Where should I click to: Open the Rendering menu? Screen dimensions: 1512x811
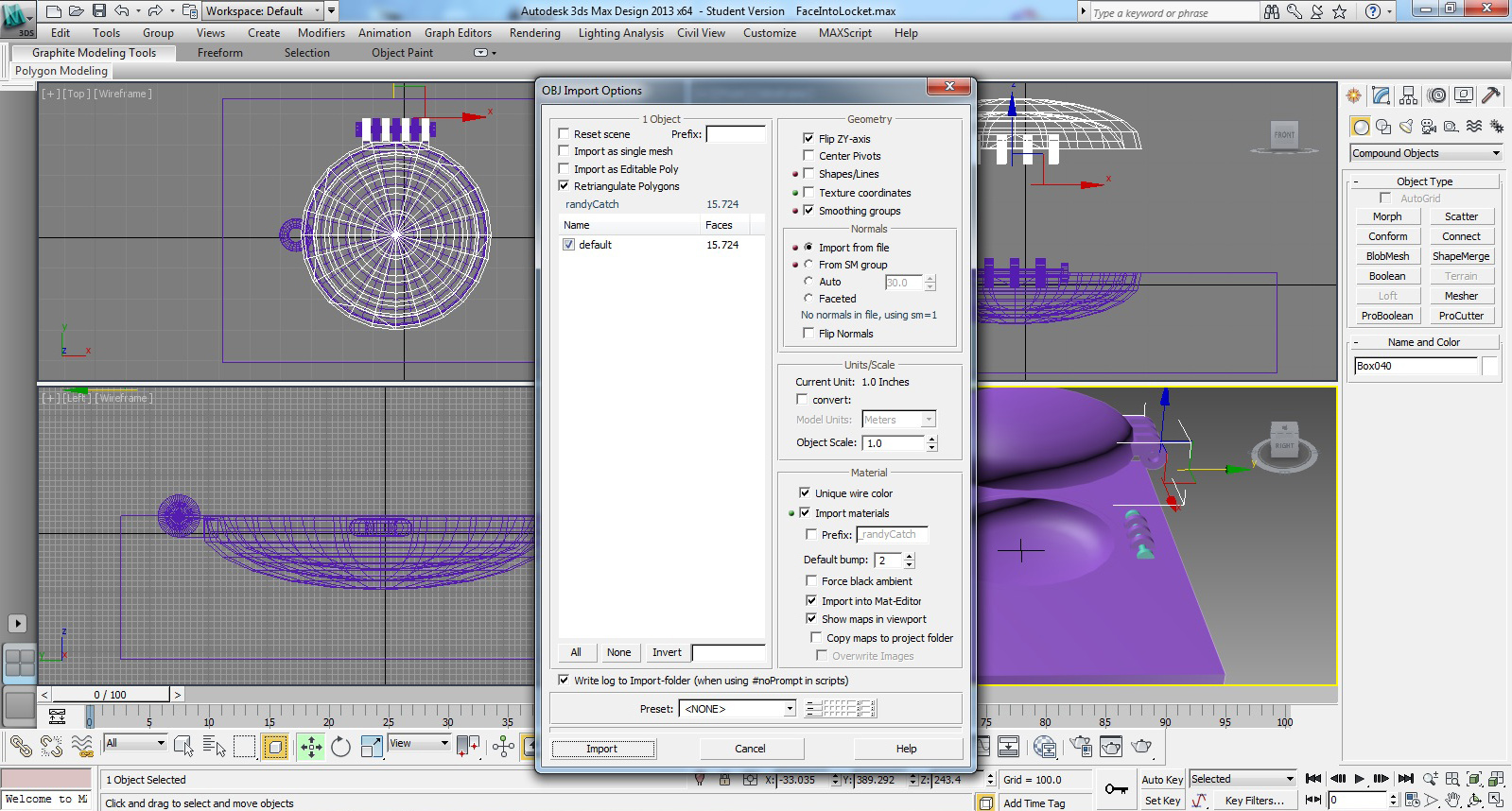tap(535, 33)
